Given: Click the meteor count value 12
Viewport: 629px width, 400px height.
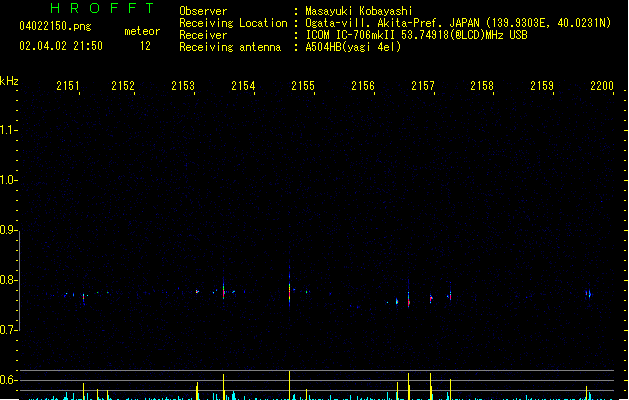Looking at the screenshot, I should [145, 46].
